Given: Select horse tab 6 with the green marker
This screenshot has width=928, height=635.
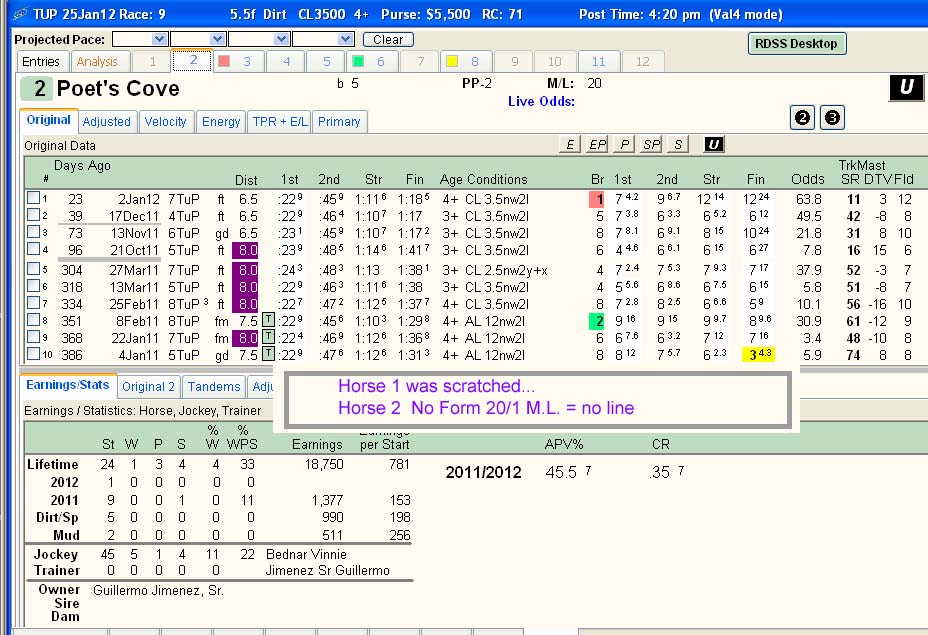Looking at the screenshot, I should (x=372, y=62).
